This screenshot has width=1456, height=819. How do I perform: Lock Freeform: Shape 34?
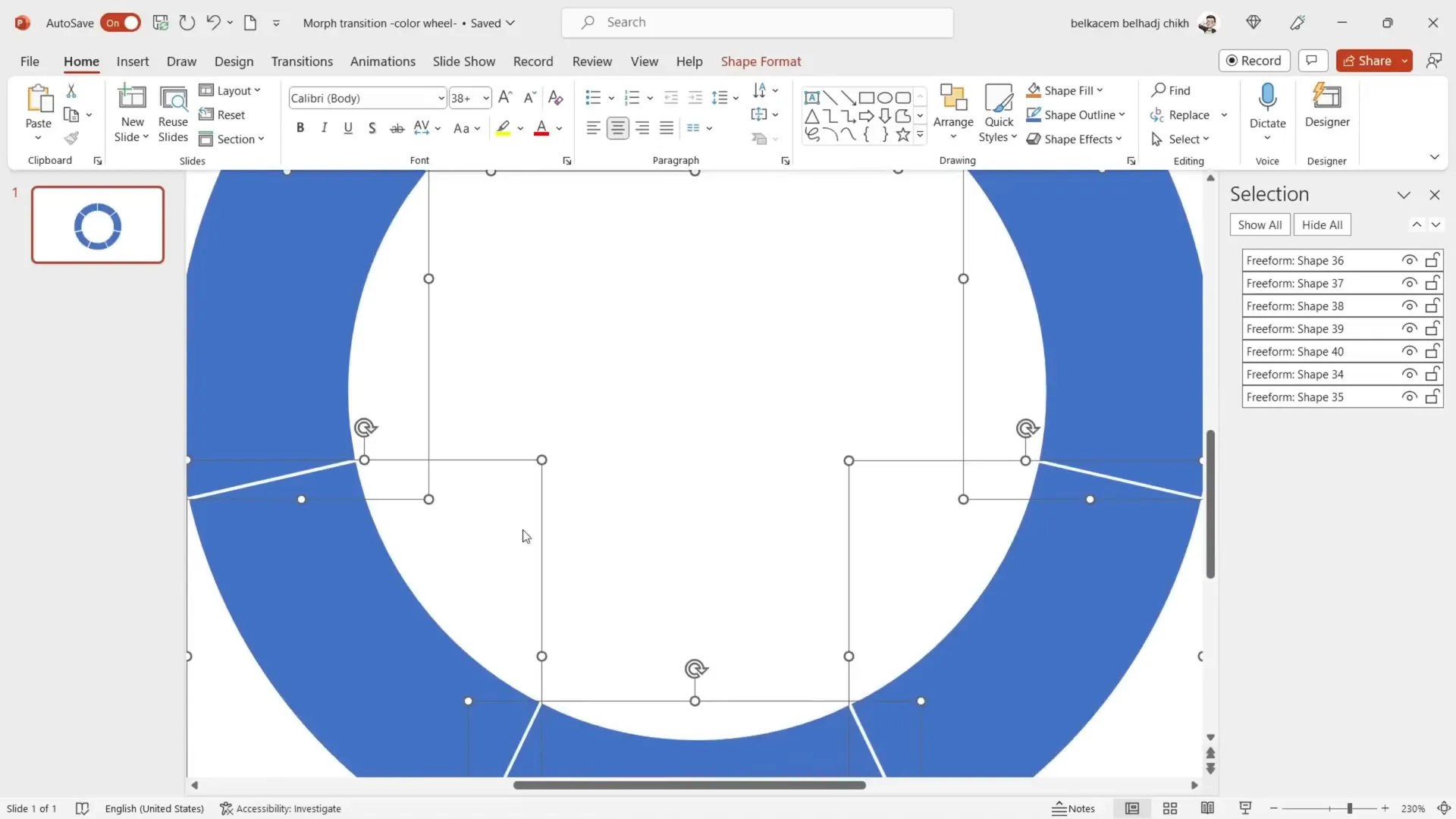click(x=1432, y=374)
